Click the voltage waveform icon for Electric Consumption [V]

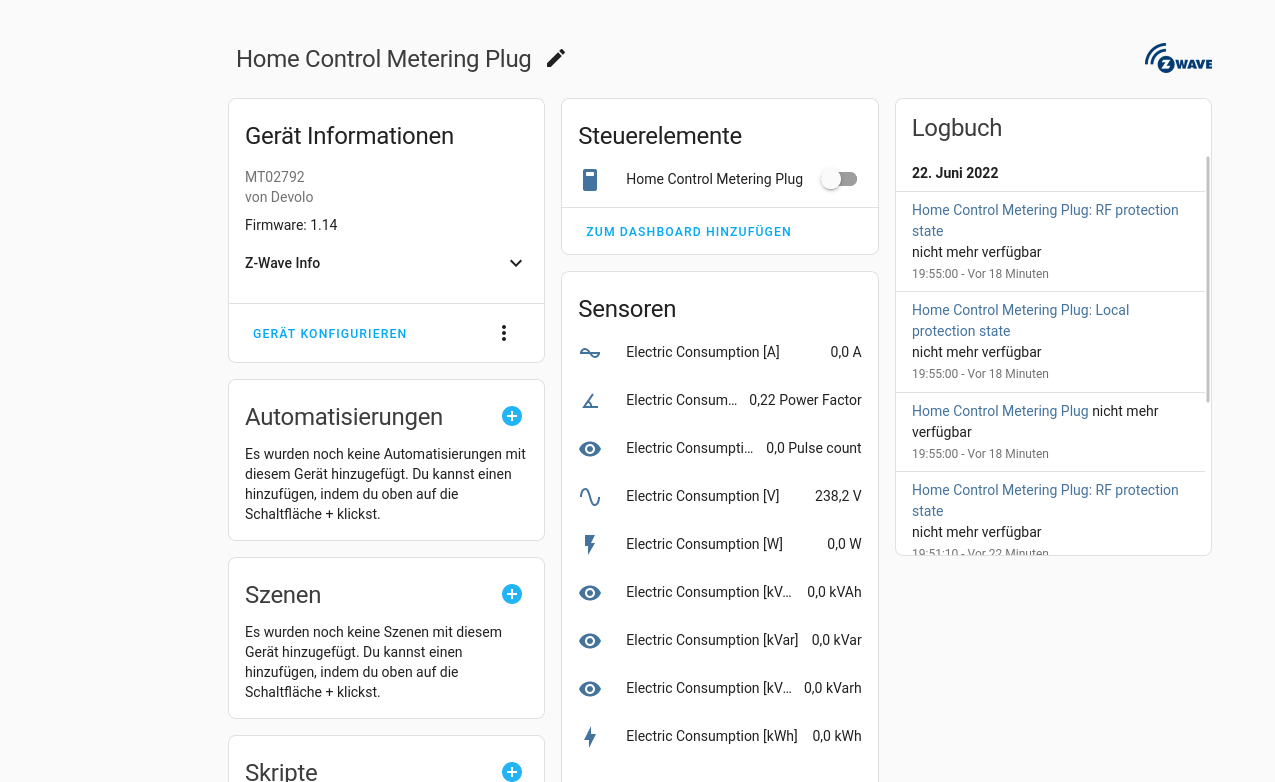[590, 496]
